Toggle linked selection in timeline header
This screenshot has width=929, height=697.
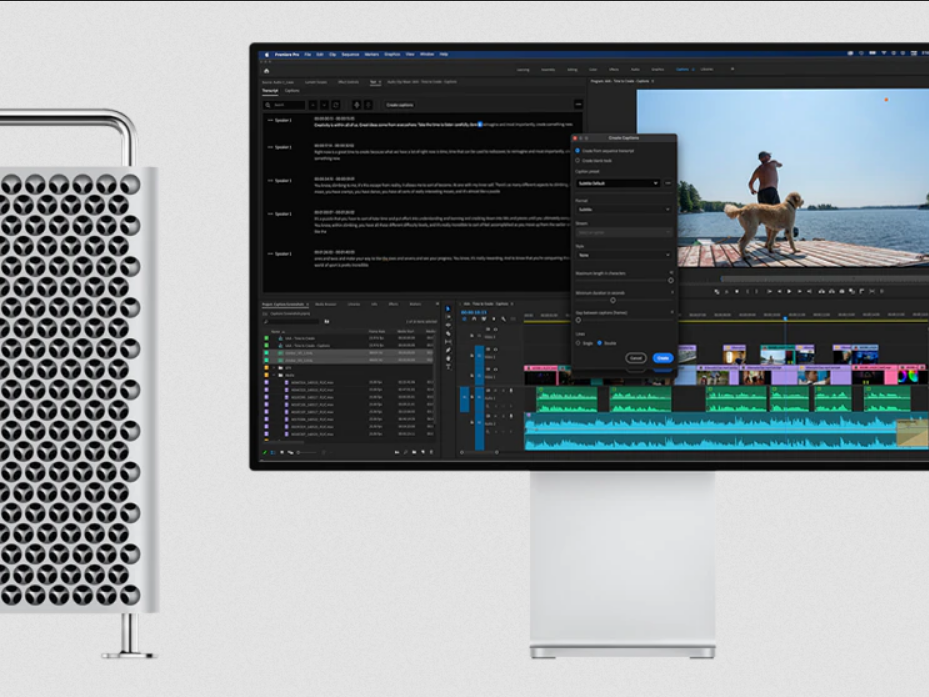[x=483, y=319]
